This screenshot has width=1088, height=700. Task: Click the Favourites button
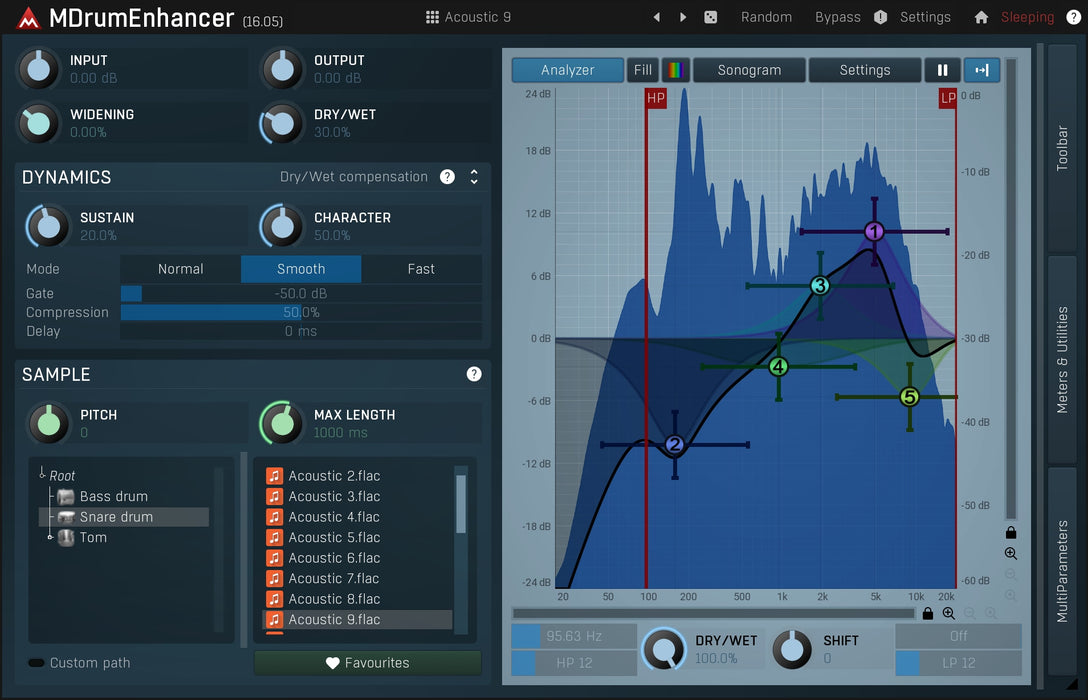(367, 663)
